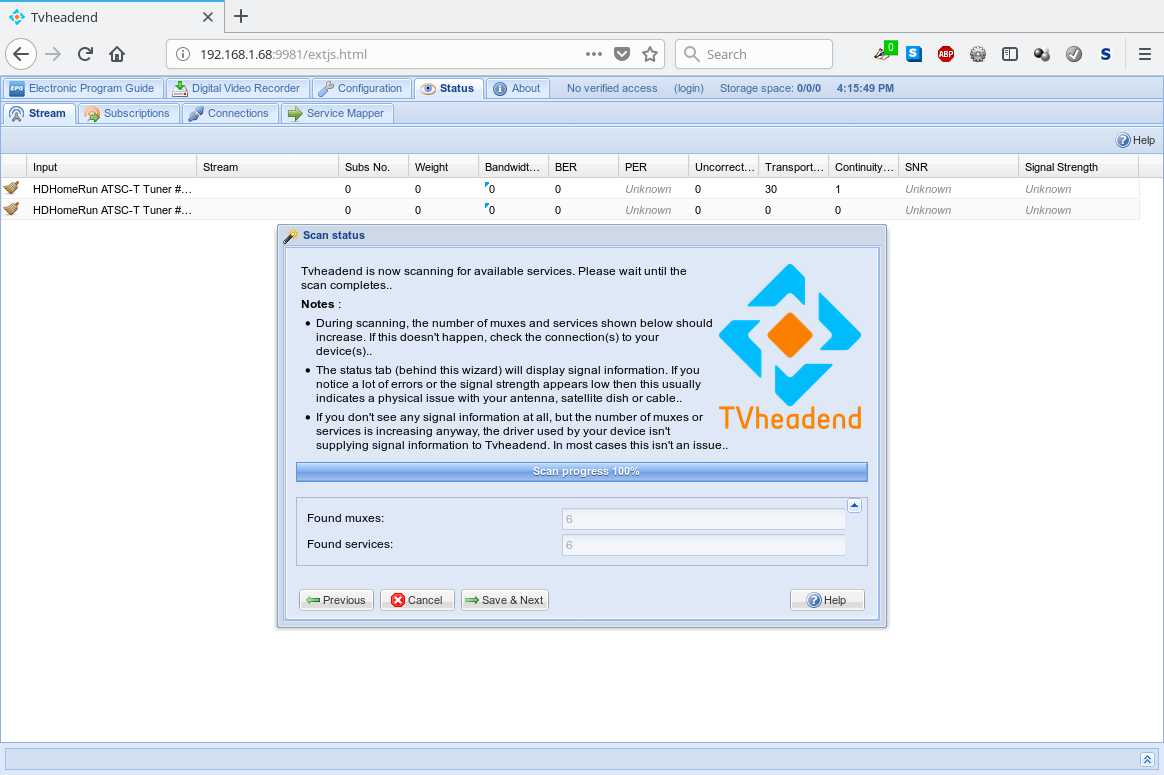Click the (login) link
Image resolution: width=1164 pixels, height=775 pixels.
688,88
